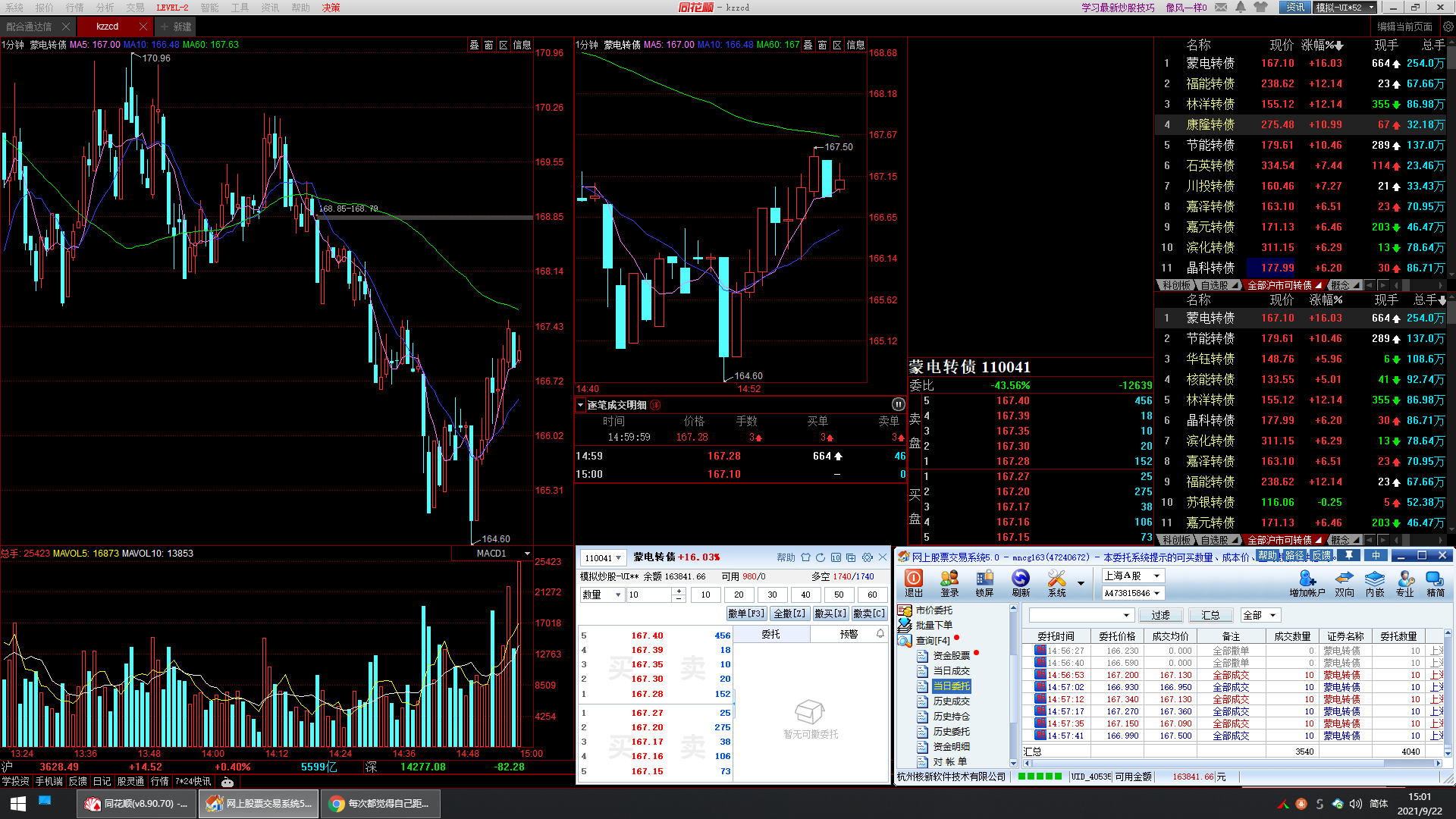Click the settings gear in order panel

868,557
